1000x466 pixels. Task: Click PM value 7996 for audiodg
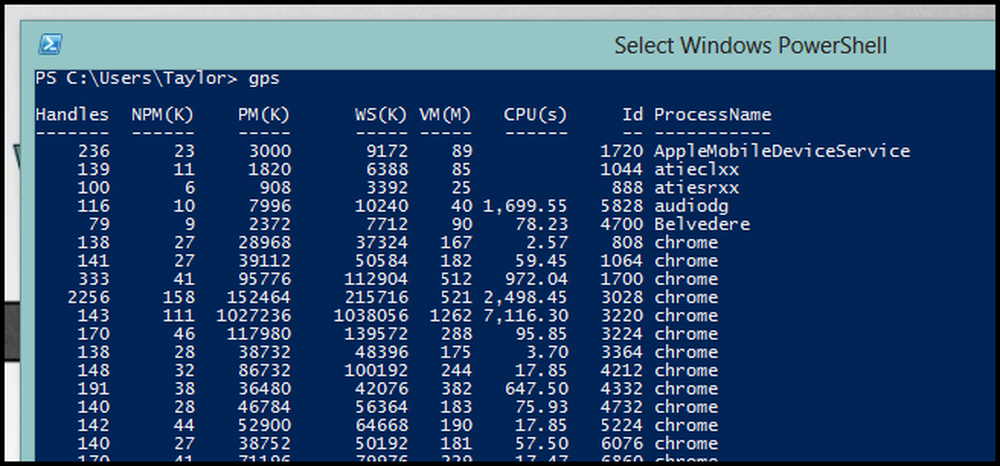[x=269, y=206]
